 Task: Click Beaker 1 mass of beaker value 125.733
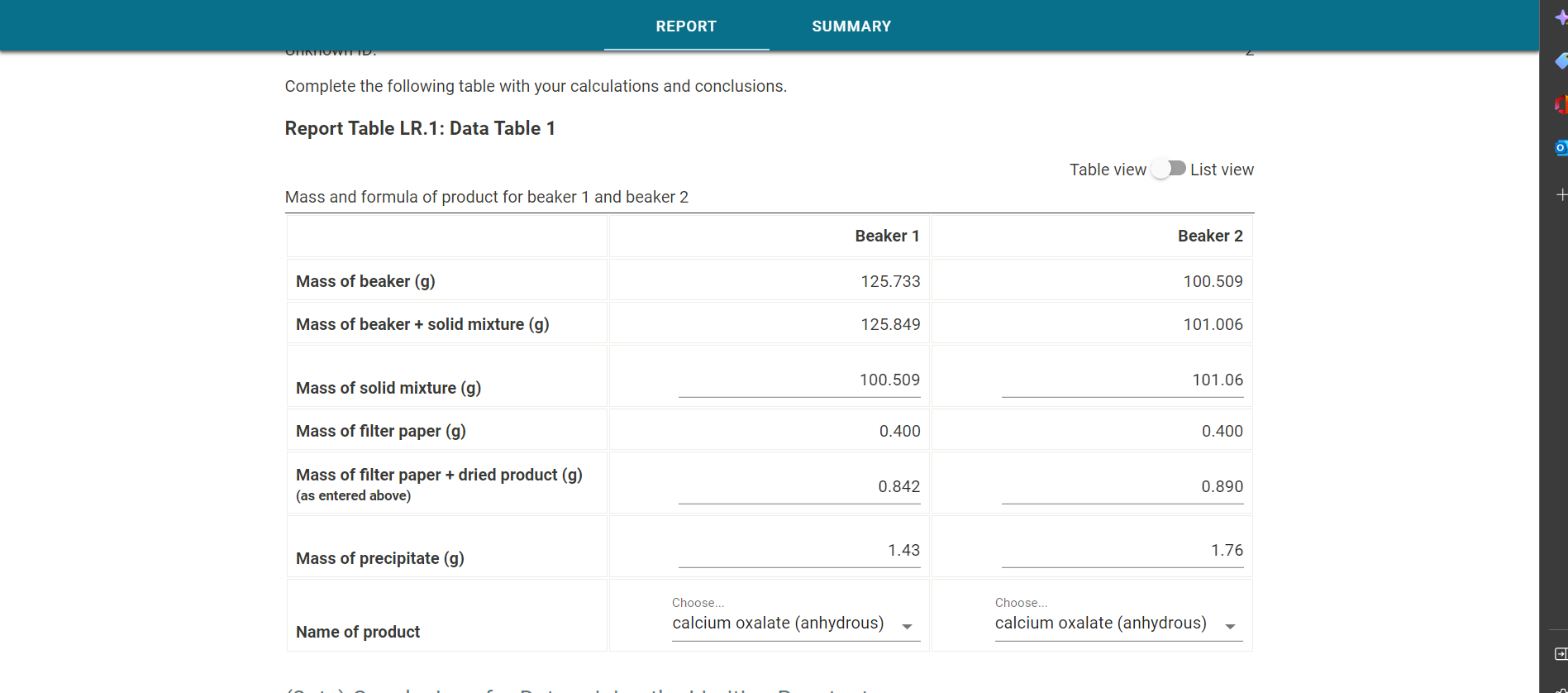890,281
